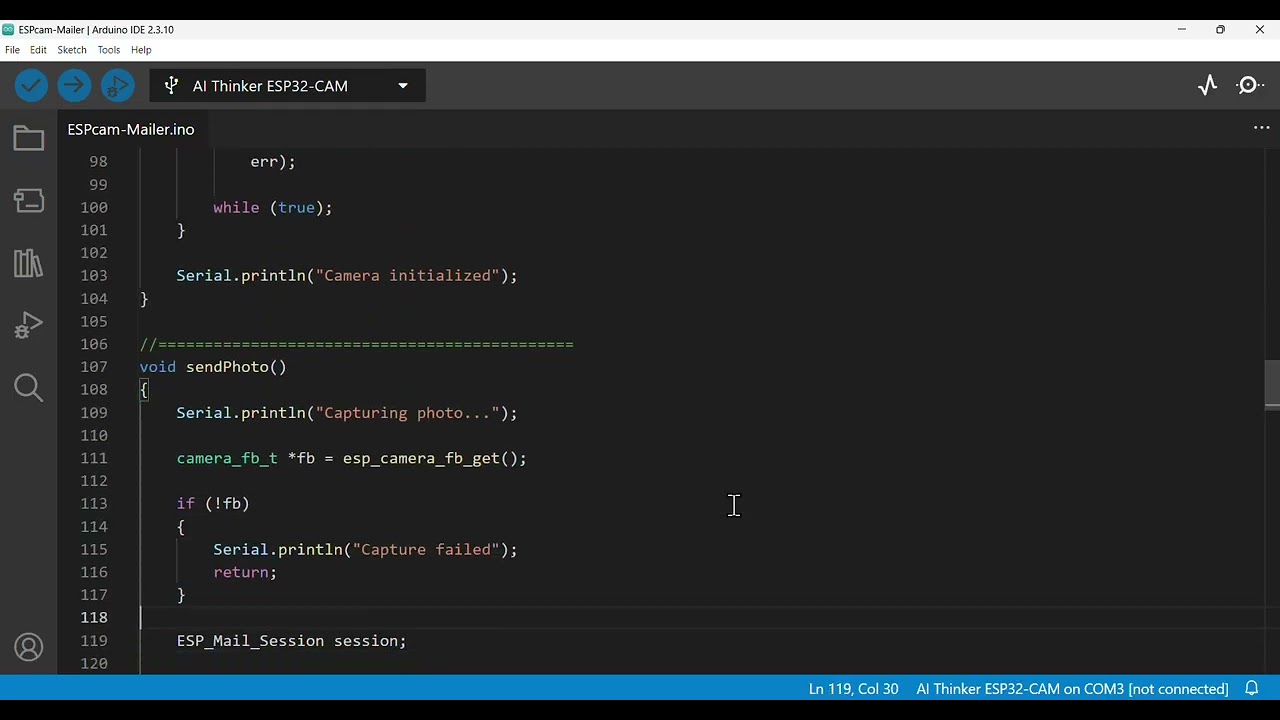This screenshot has width=1280, height=720.
Task: Open notifications bell in status bar
Action: 1251,688
